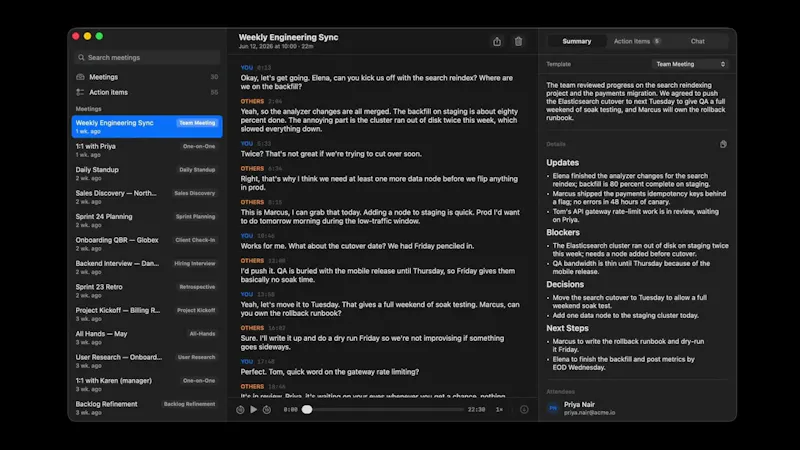
Task: Open Sales Discovery — North meeting
Action: point(147,197)
